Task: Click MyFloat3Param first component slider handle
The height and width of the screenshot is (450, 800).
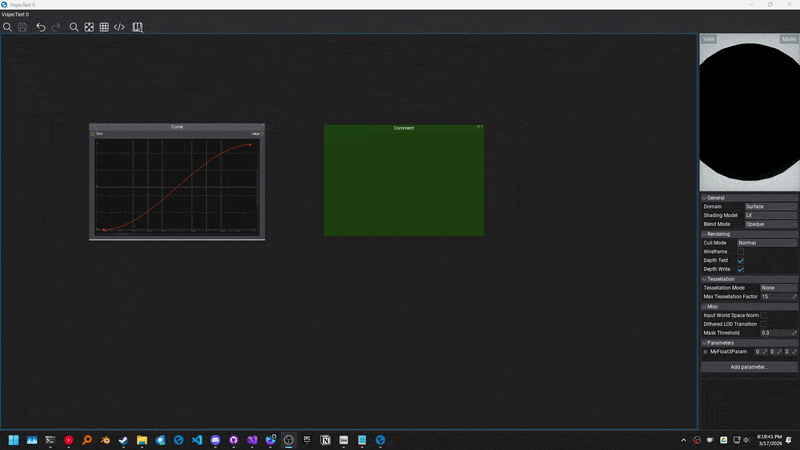Action: pos(765,352)
